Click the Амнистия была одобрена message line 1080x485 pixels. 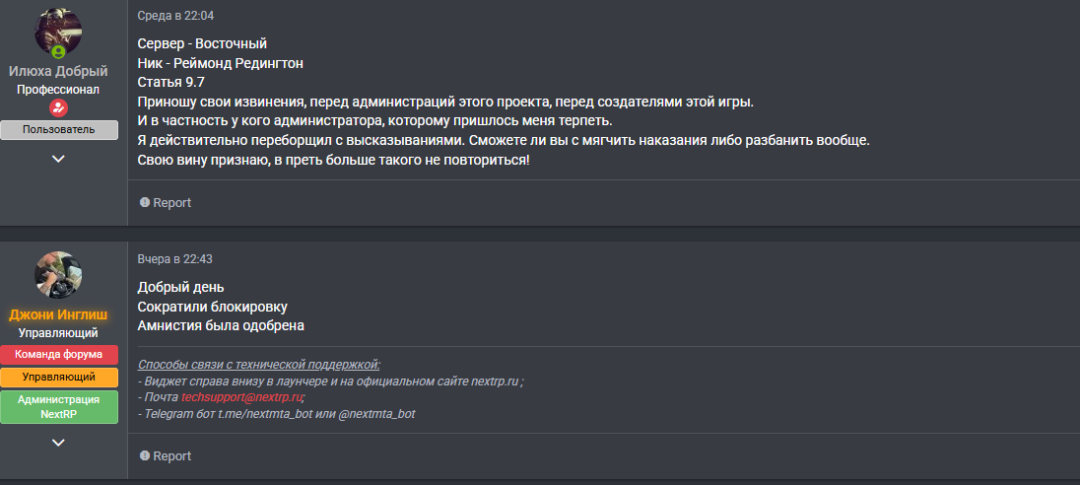[221, 325]
